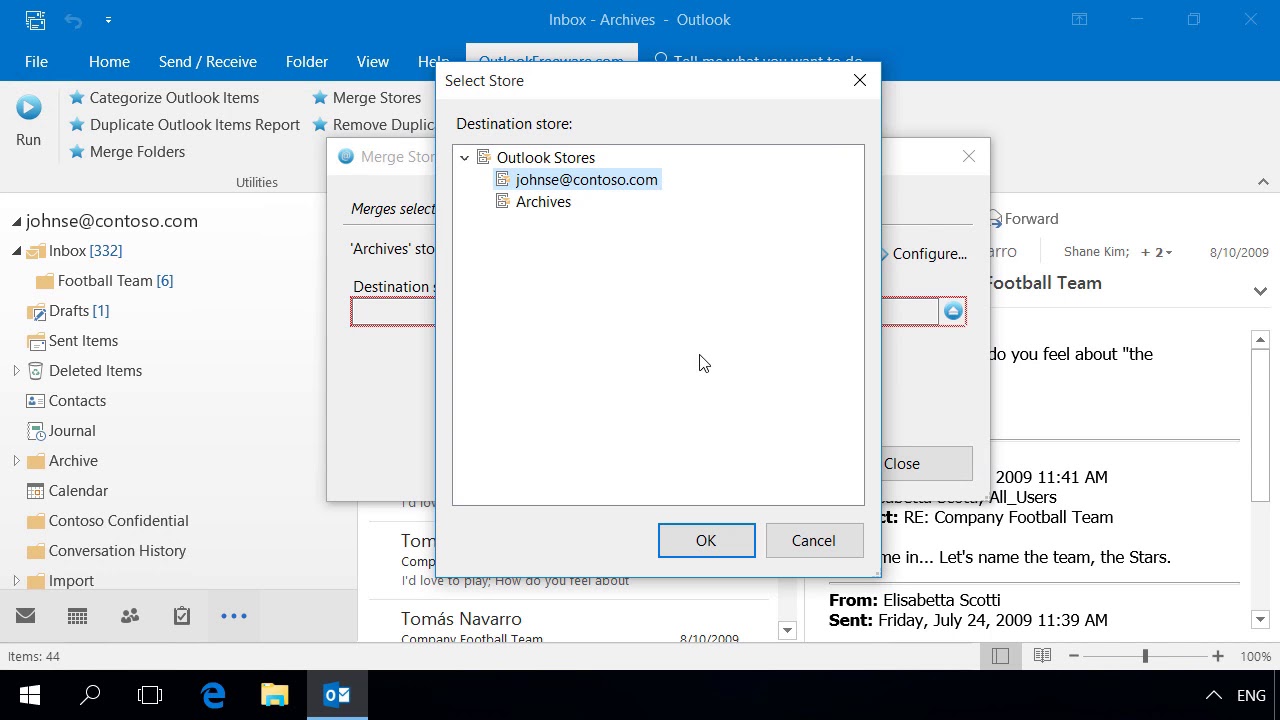
Task: Click the three-dots more navigation options
Action: [x=234, y=616]
